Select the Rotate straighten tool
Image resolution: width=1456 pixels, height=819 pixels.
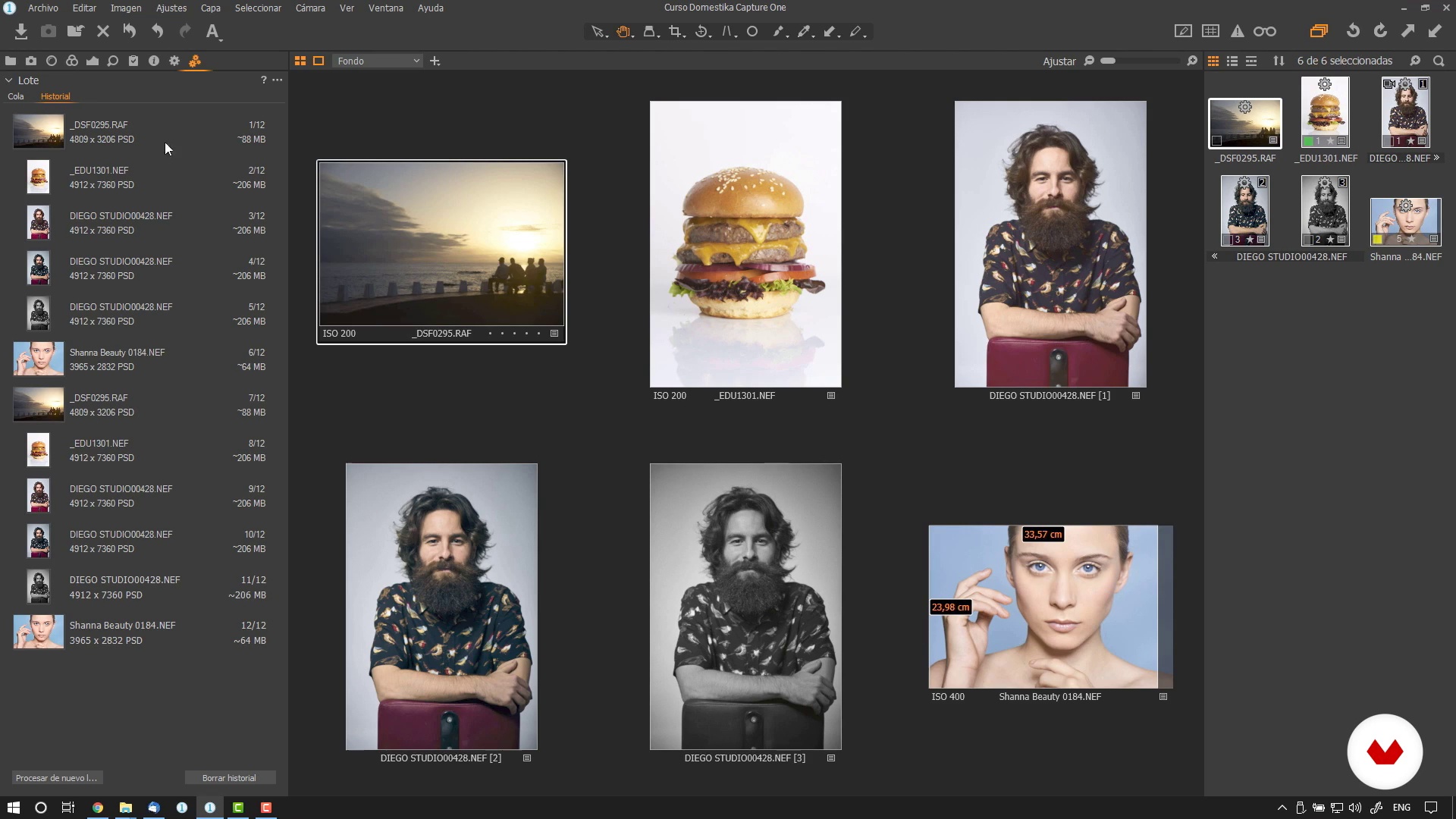click(702, 32)
